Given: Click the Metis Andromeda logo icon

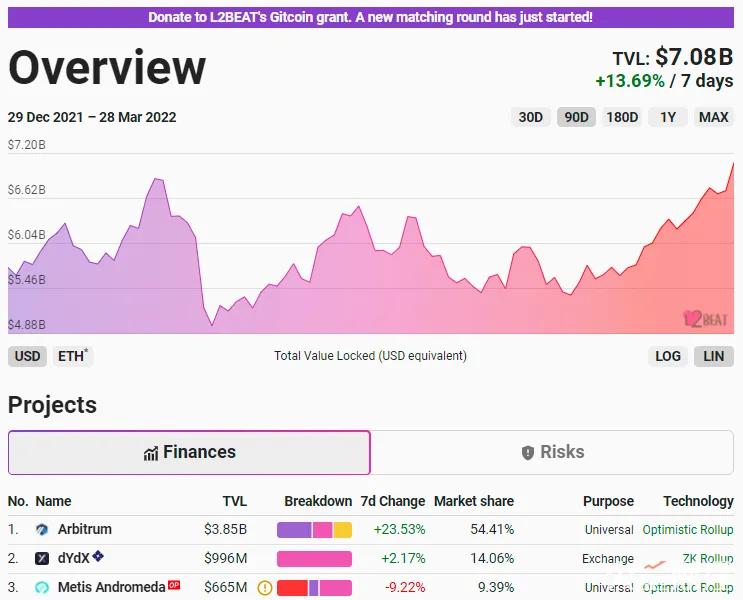Looking at the screenshot, I should [42, 588].
